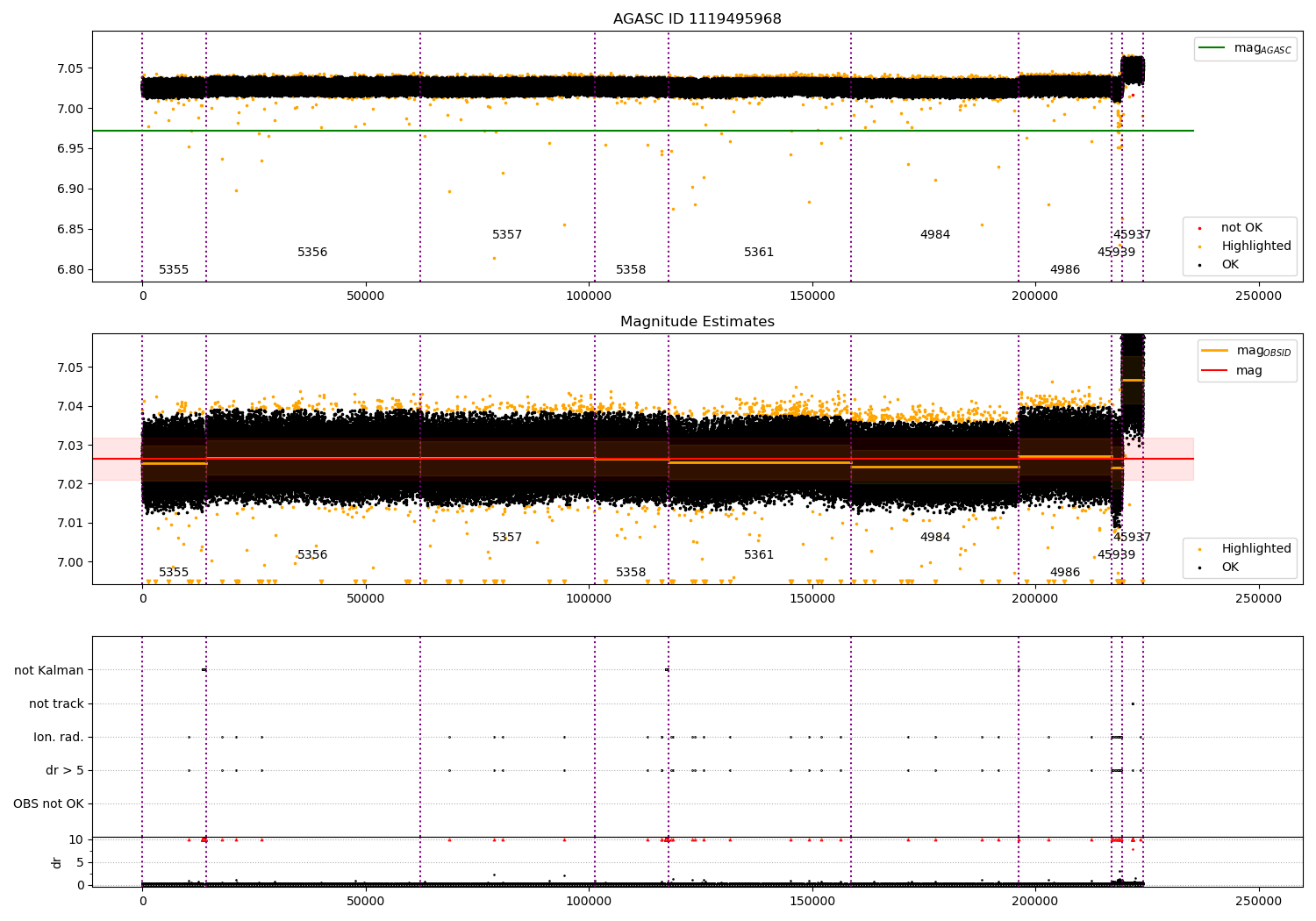
Task: Click the 'AGASC ID 1119495968' plot title
Action: [x=697, y=19]
